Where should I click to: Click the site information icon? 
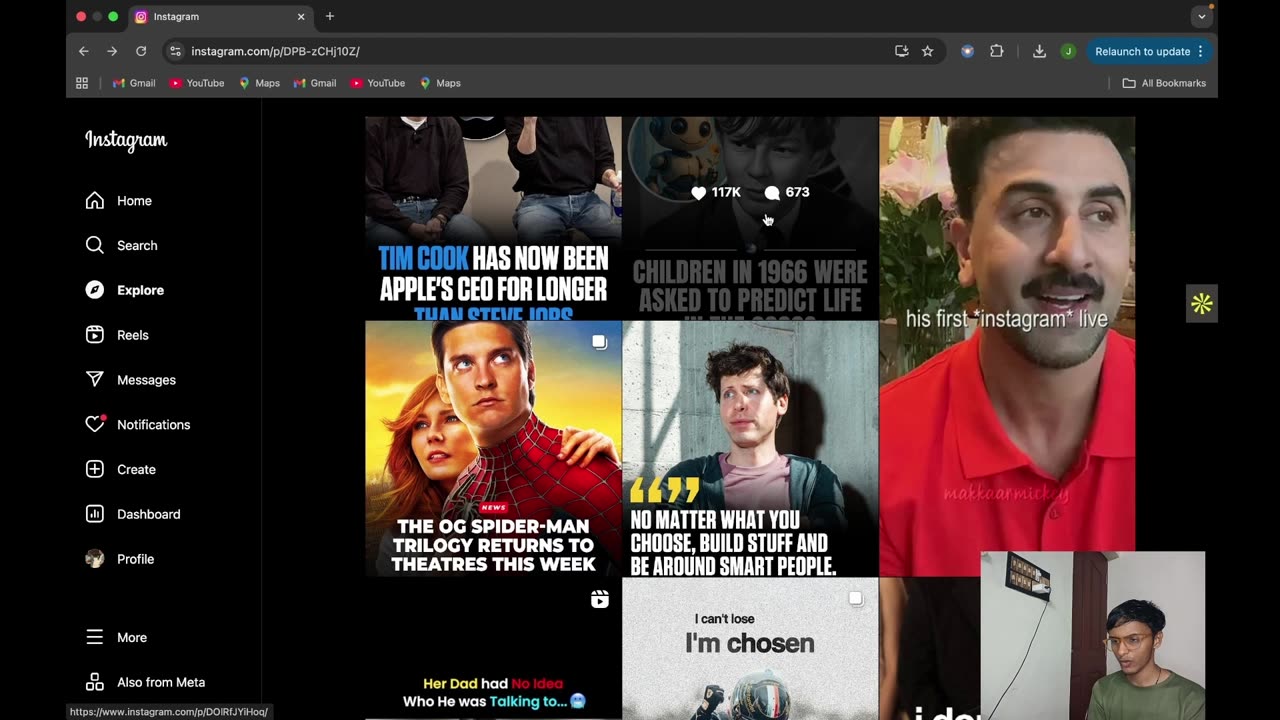point(175,51)
